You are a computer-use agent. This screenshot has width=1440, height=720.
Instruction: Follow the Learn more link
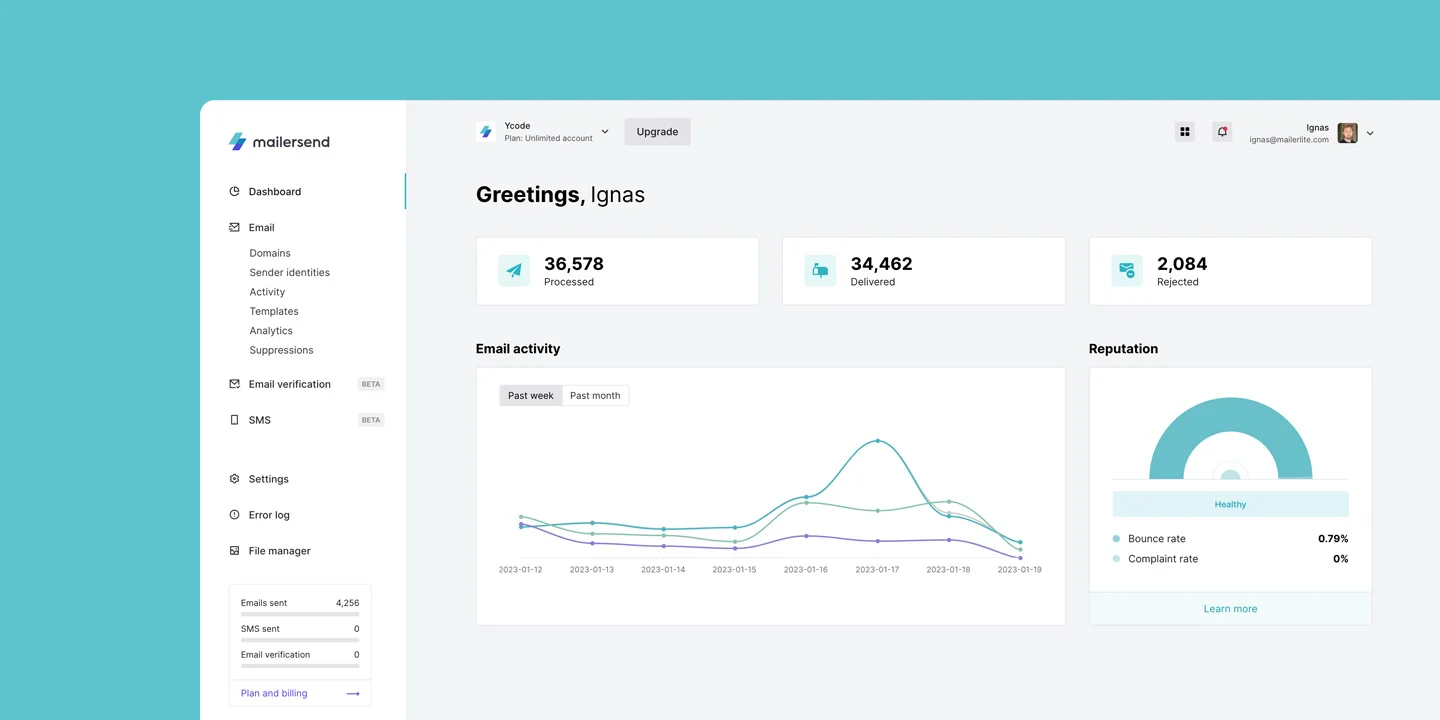click(x=1230, y=609)
